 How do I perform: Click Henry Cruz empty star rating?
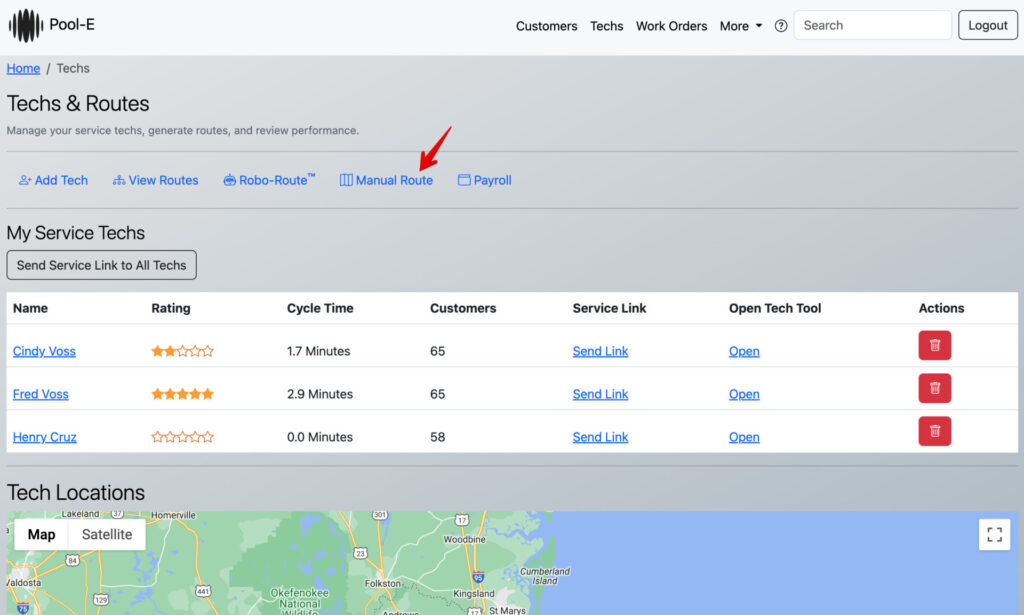click(182, 437)
